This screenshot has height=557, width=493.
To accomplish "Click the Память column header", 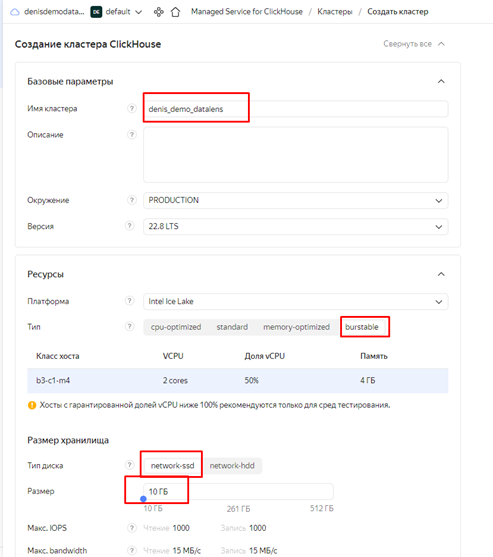I will [x=374, y=356].
